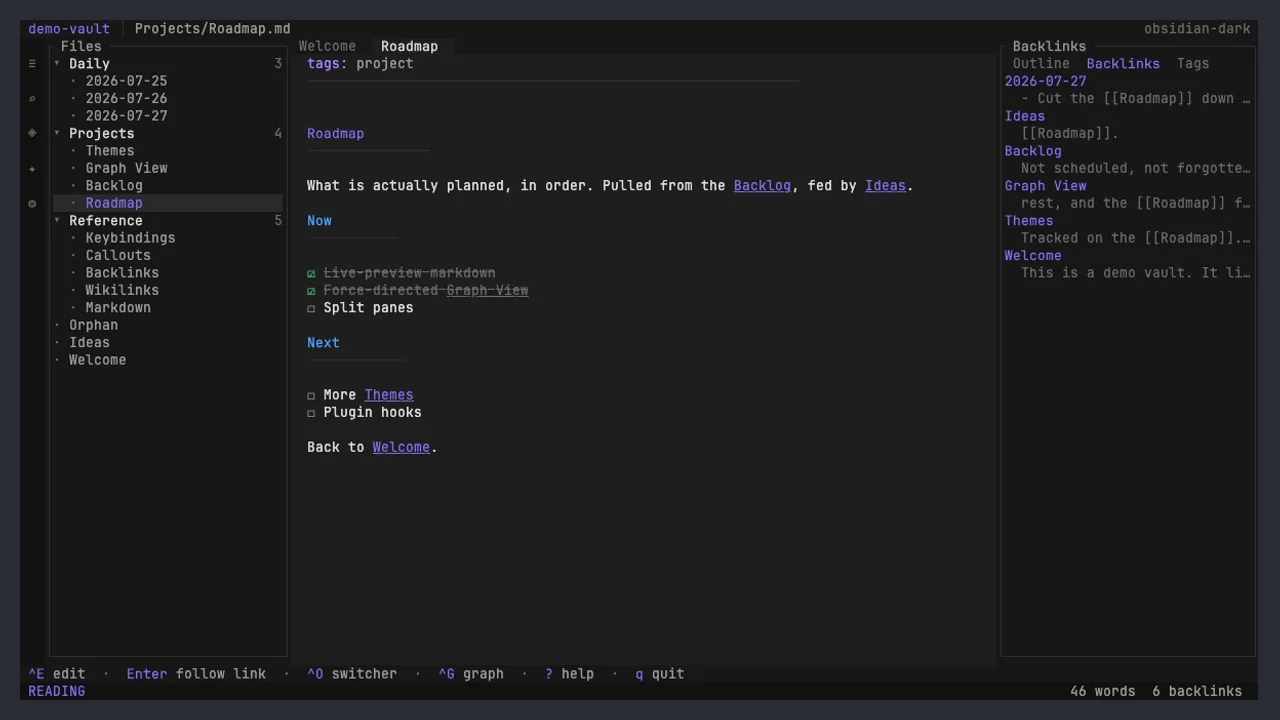
Task: Click the 'Projects/Roadmap.md' path in title bar
Action: (x=212, y=29)
